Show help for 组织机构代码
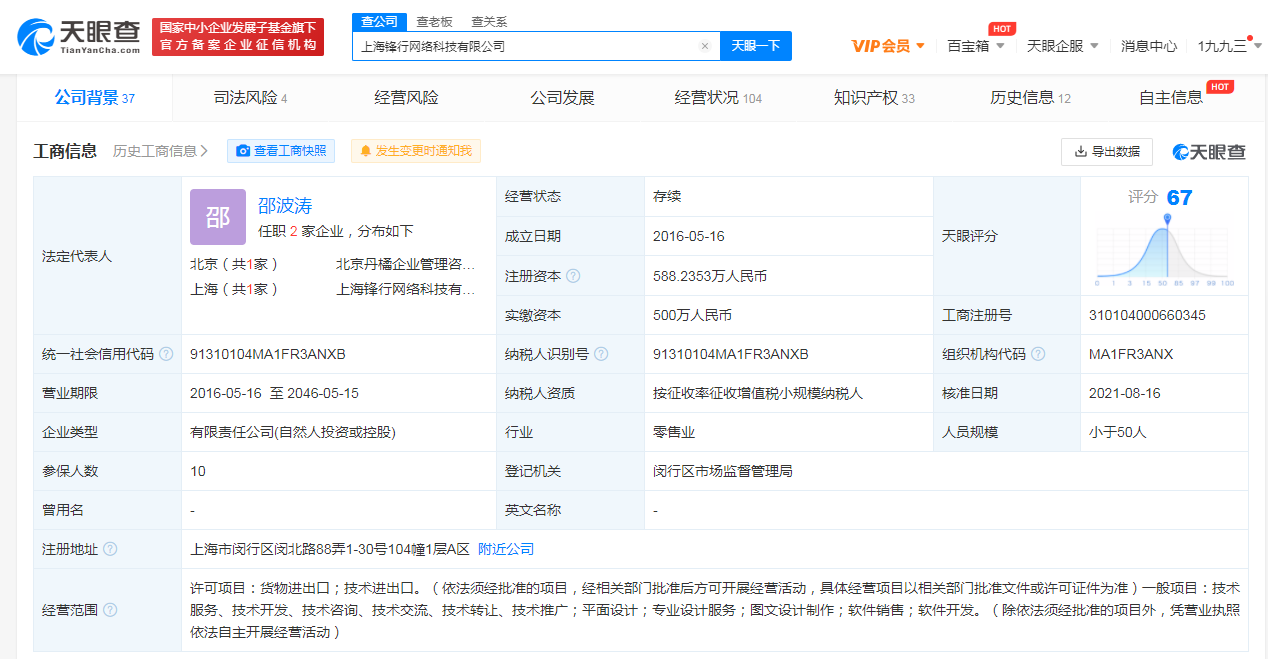The width and height of the screenshot is (1268, 659). [x=1038, y=354]
